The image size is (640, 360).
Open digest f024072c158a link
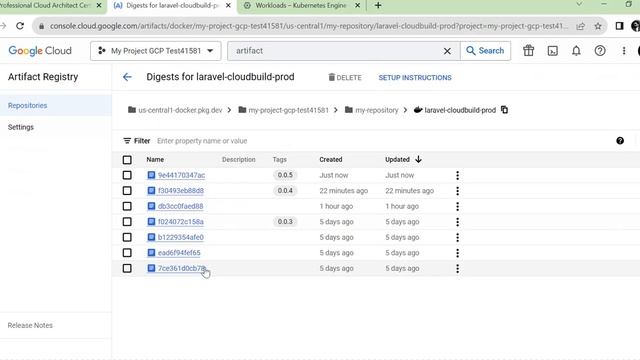pyautogui.click(x=181, y=222)
